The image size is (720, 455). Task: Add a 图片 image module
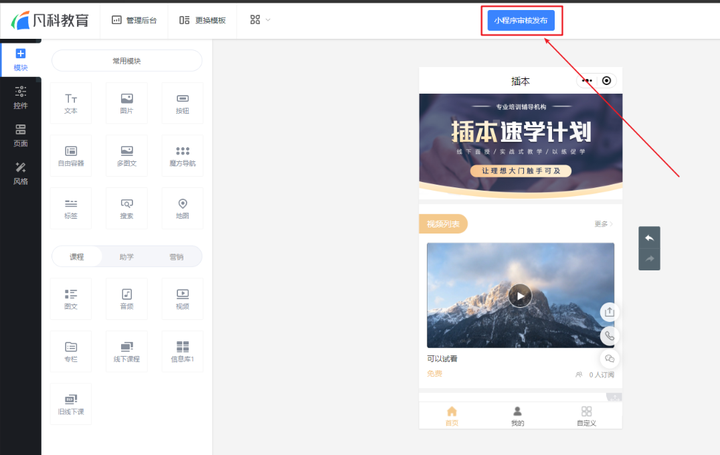pos(127,103)
